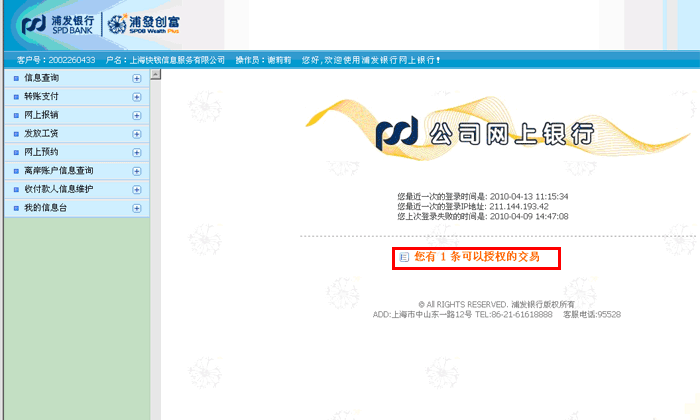Image resolution: width=700 pixels, height=420 pixels.
Task: Expand the 我的信息台 plus icon
Action: tap(137, 208)
